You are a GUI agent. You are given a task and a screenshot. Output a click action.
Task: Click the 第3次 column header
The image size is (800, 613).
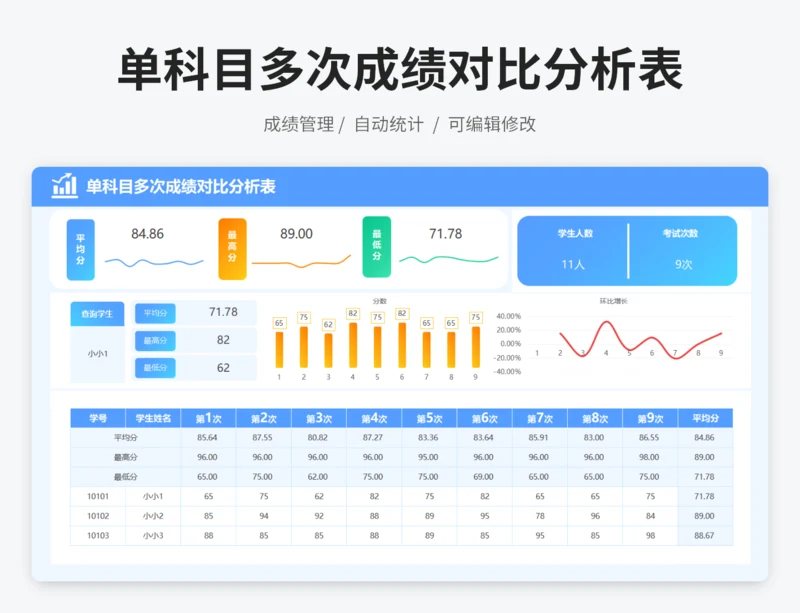click(x=319, y=418)
